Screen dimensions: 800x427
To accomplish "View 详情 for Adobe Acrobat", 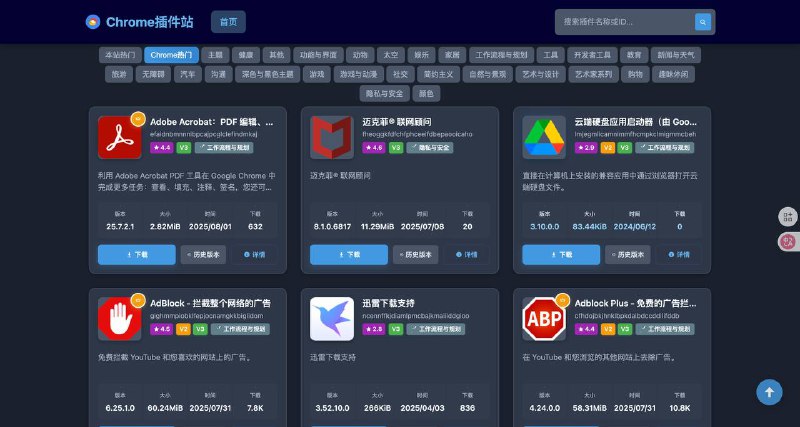I will pos(255,255).
